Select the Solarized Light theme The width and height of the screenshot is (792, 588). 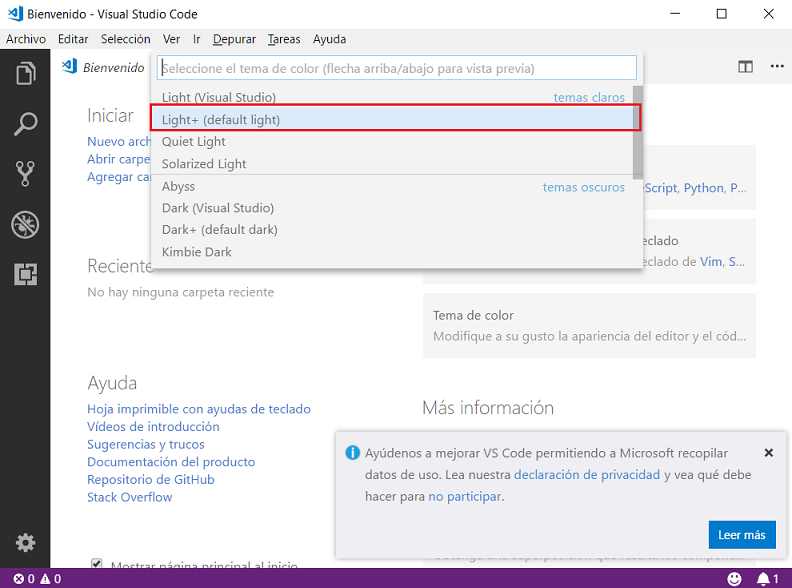tap(392, 164)
